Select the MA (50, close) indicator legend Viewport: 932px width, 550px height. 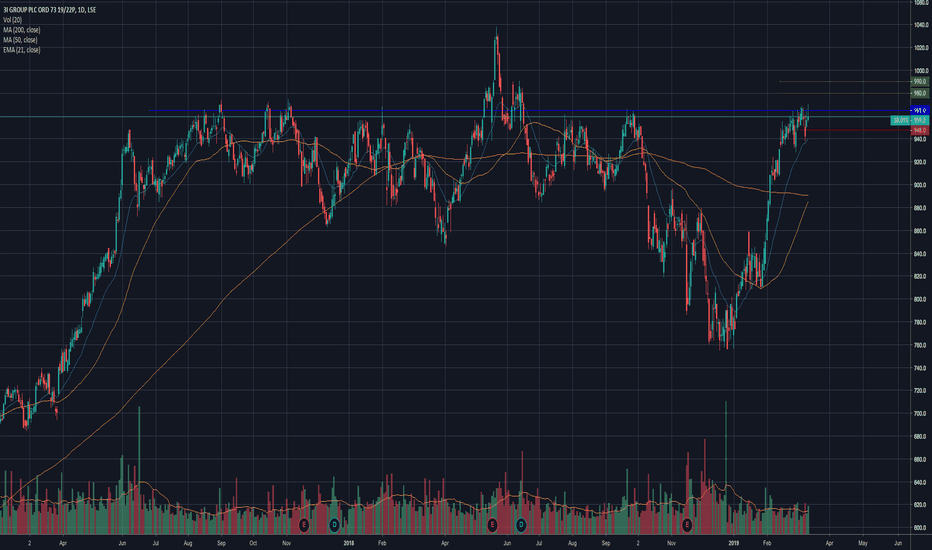[x=20, y=40]
